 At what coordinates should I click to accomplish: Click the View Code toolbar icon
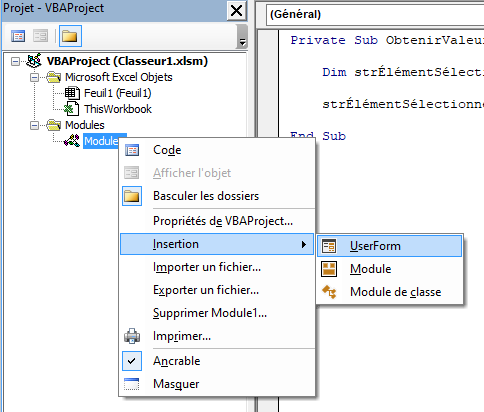point(18,36)
